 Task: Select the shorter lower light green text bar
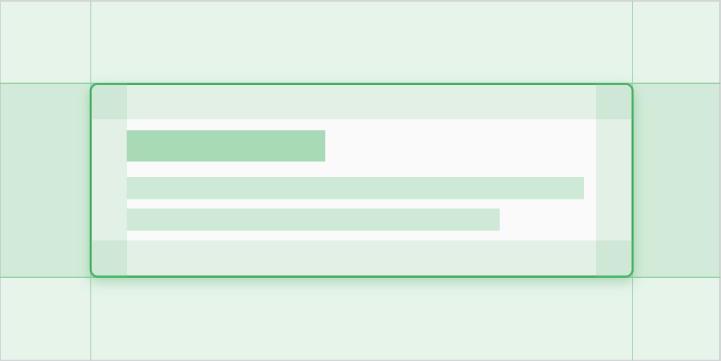pos(313,219)
